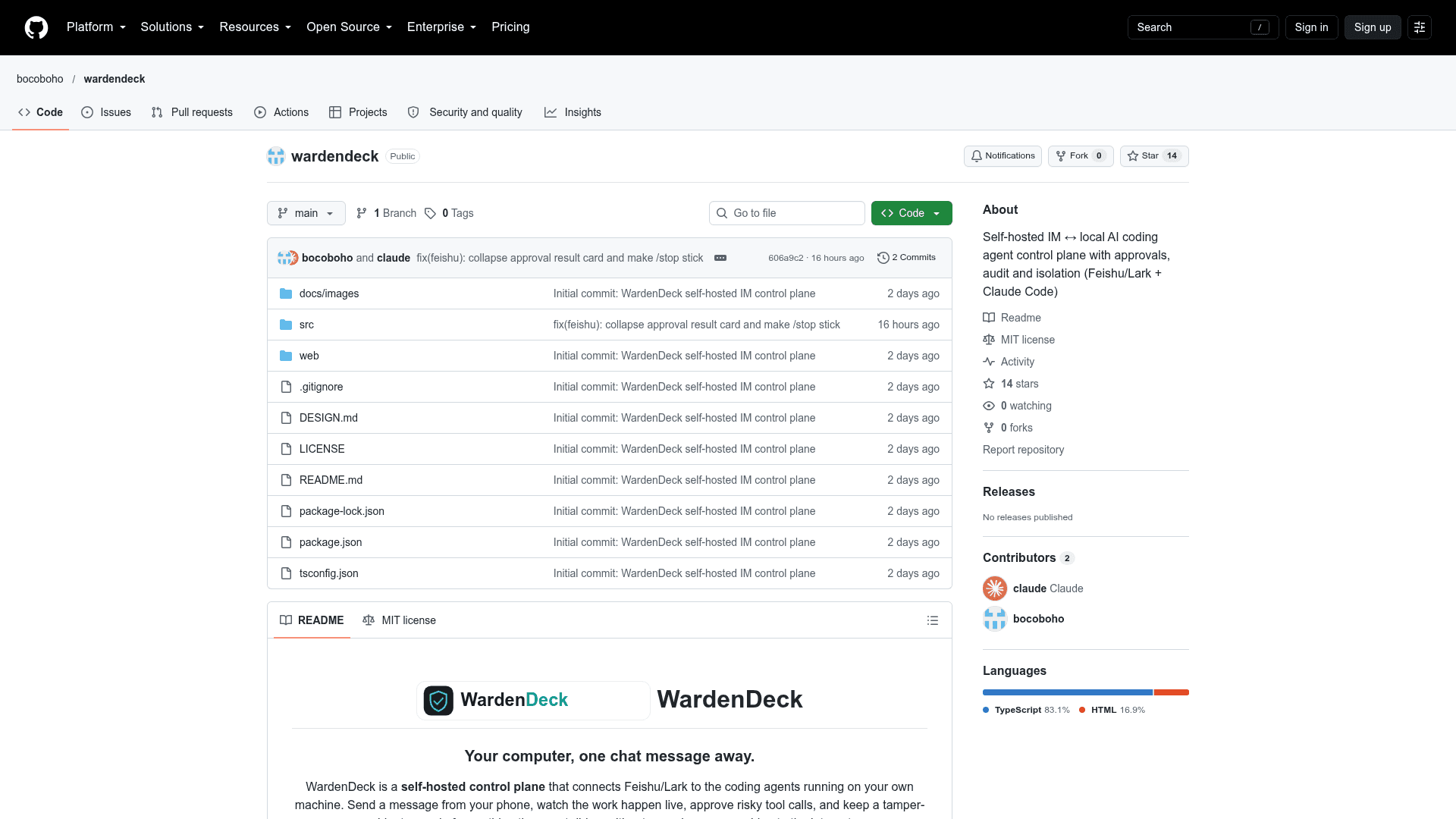
Task: Expand the Enterprise menu
Action: coord(442,27)
